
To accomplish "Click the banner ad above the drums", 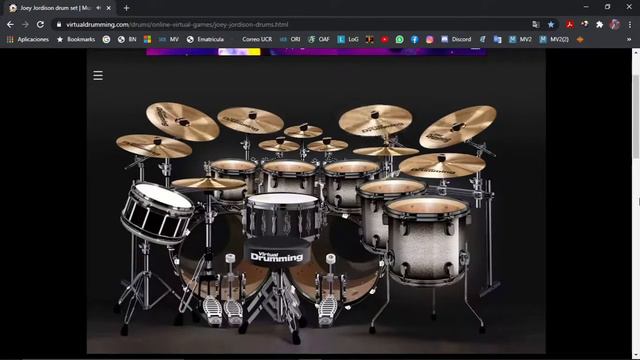I will 316,51.
